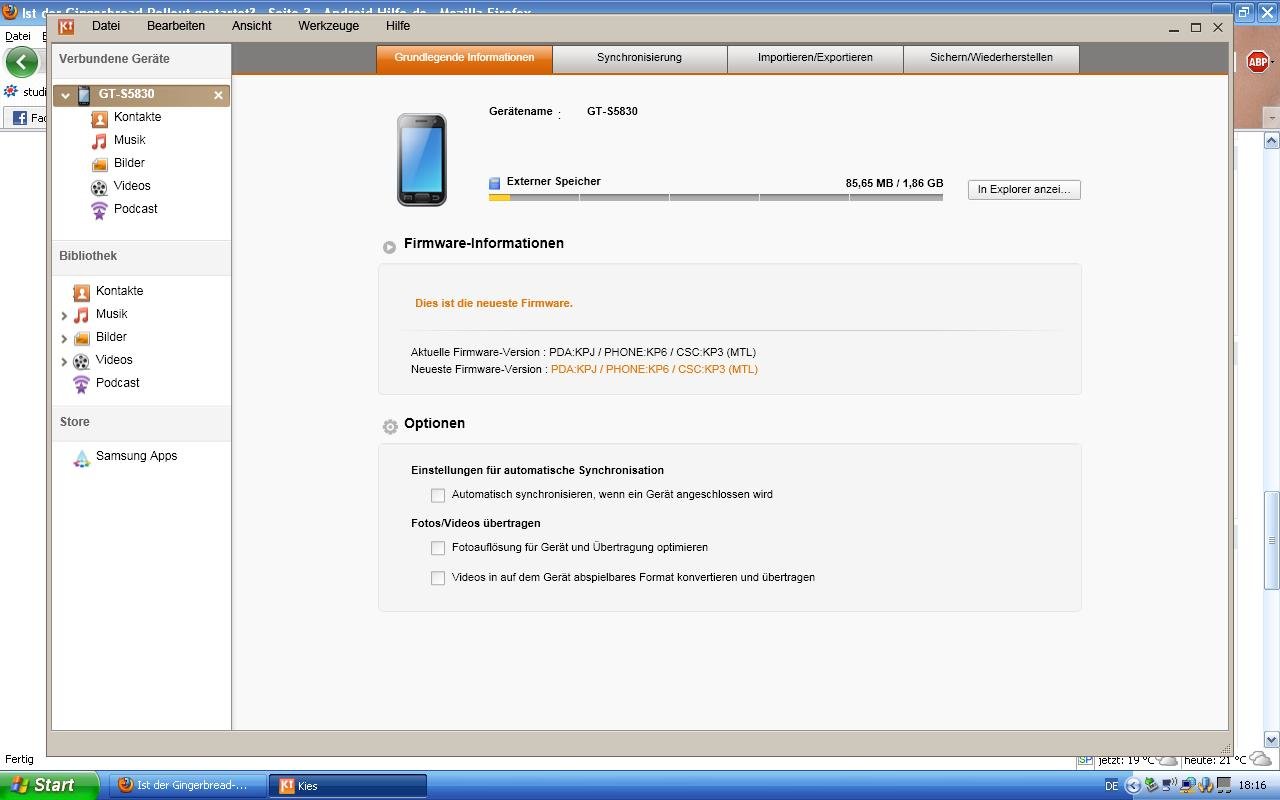Toggle the Firmware-Informationen disclosure arrow
The width and height of the screenshot is (1280, 800).
[x=389, y=247]
